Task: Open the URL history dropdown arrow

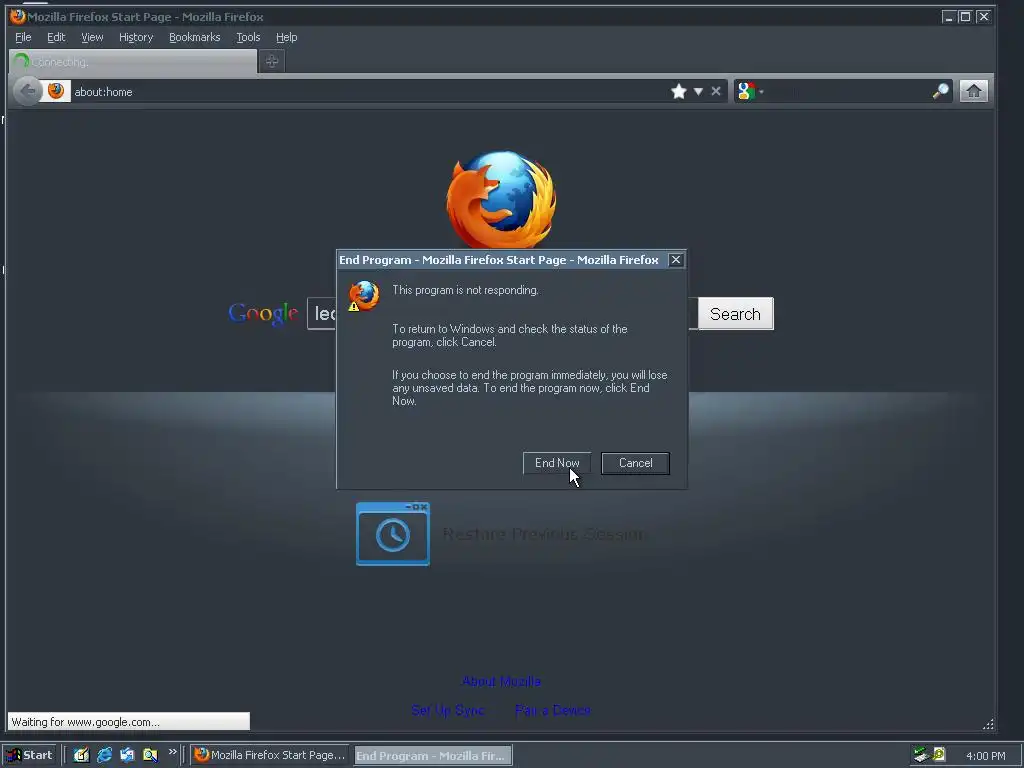Action: click(x=698, y=91)
